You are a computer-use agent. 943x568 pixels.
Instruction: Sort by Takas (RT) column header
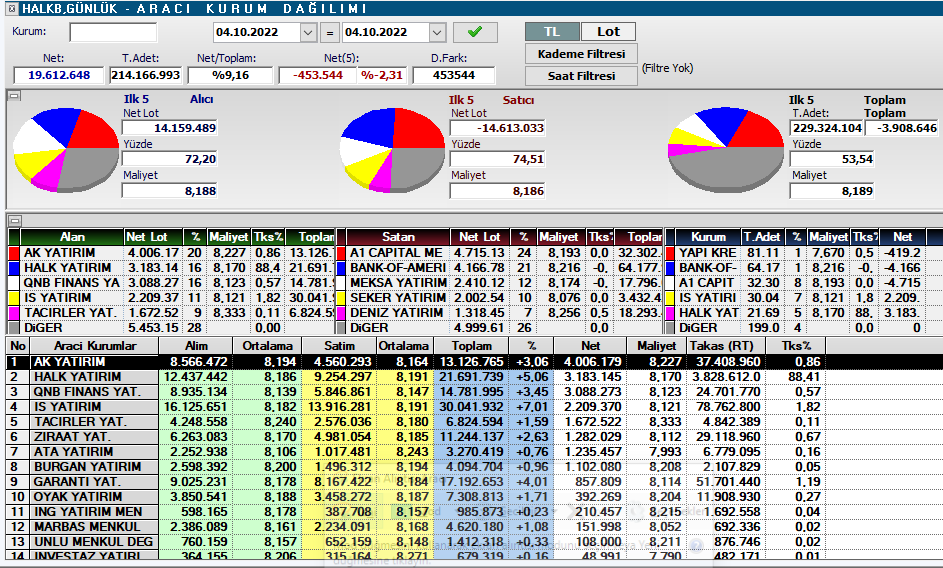click(726, 346)
